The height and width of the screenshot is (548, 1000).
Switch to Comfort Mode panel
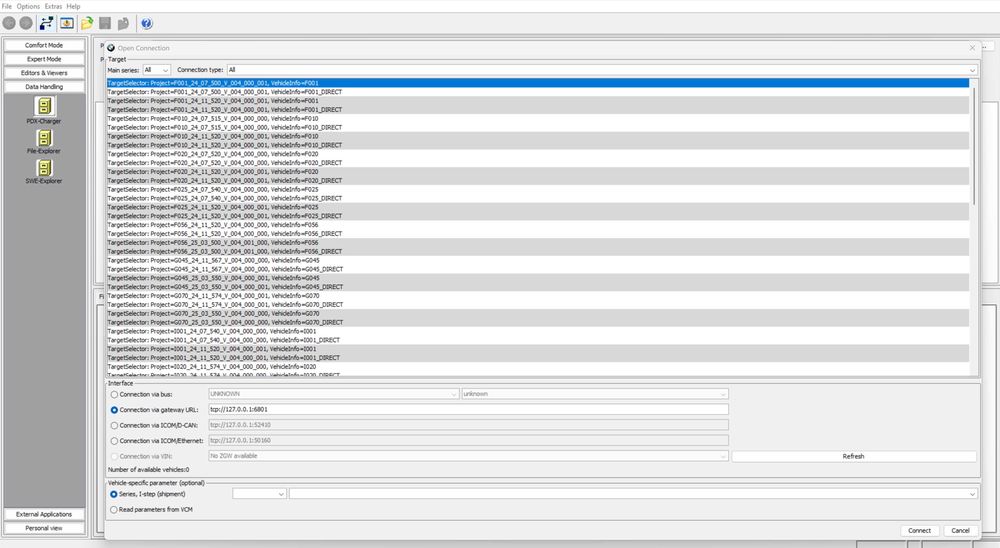pyautogui.click(x=44, y=45)
